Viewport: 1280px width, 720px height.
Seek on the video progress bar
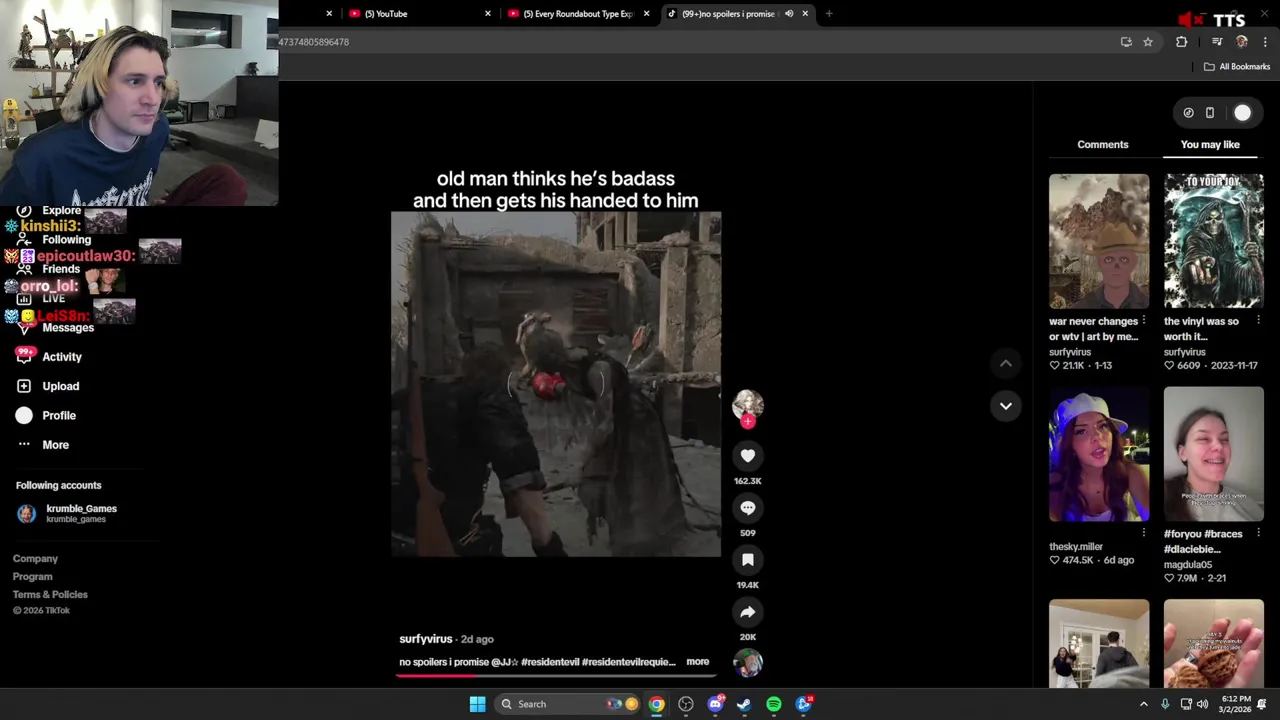556,675
